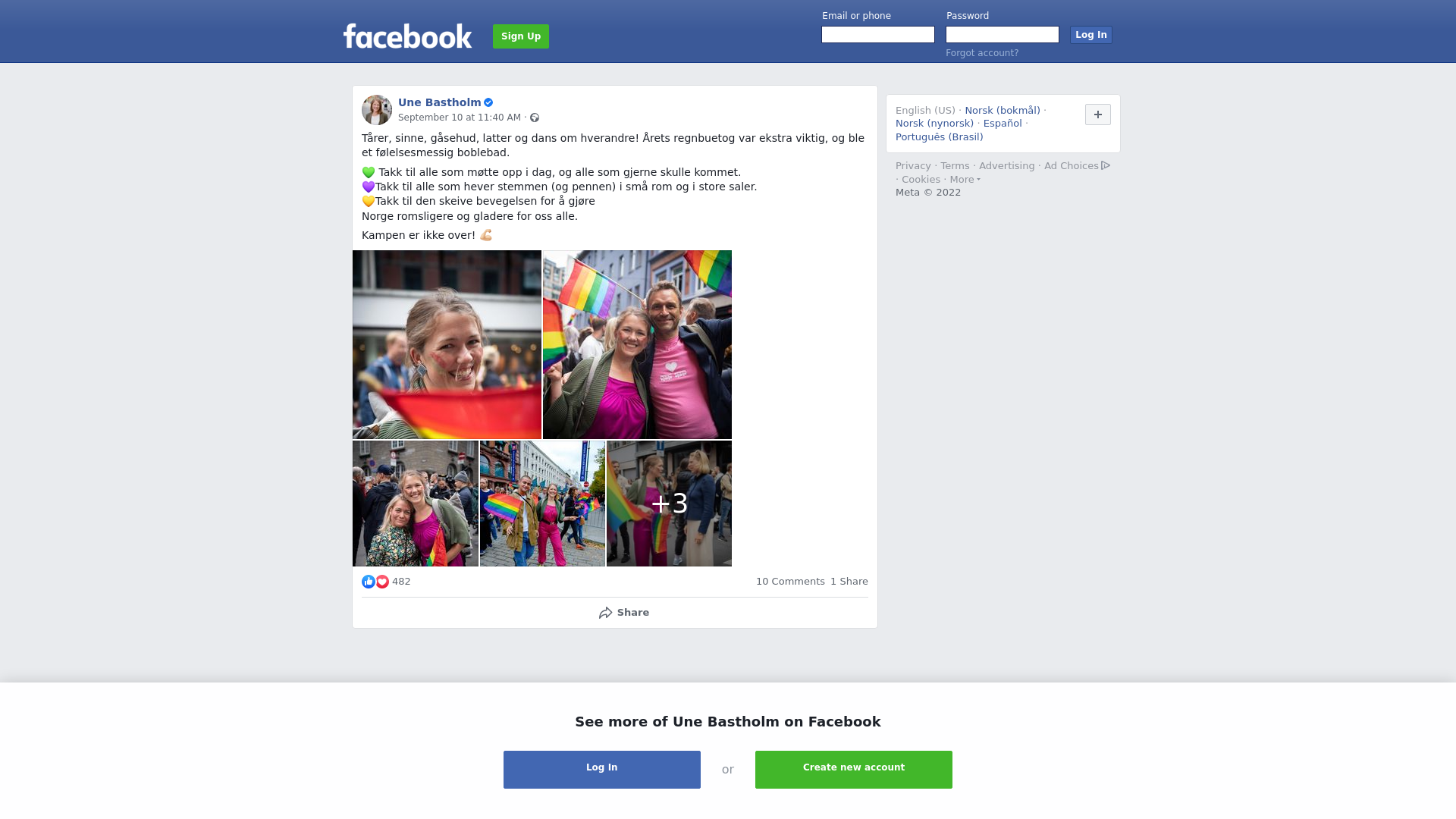The height and width of the screenshot is (819, 1456).
Task: Open the plus button for more languages
Action: point(1098,115)
